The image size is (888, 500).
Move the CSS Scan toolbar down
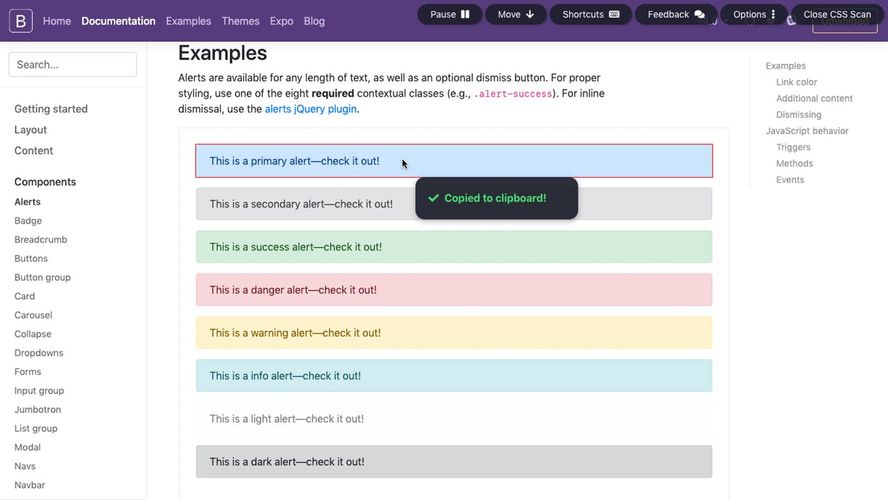pyautogui.click(x=515, y=15)
